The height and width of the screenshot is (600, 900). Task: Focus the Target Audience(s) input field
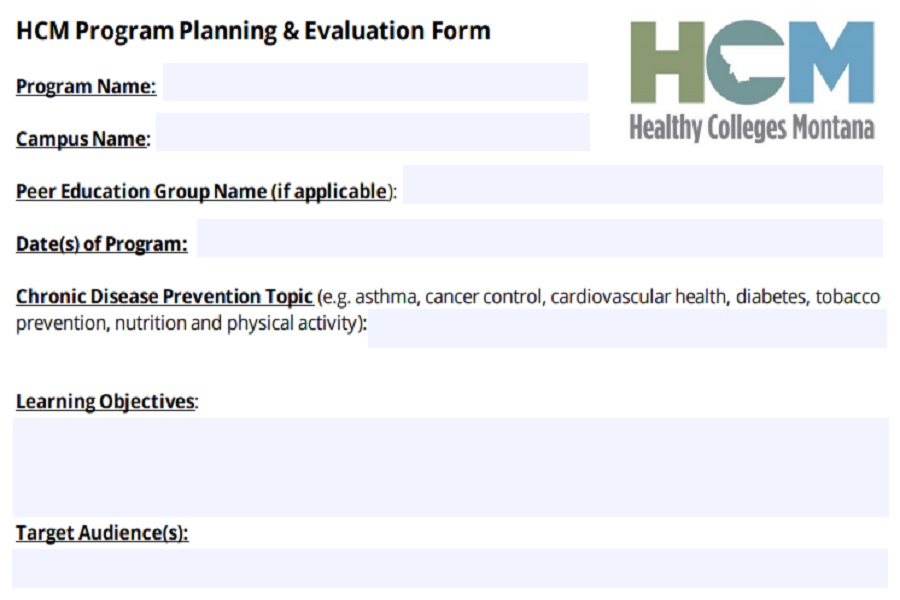[x=450, y=568]
